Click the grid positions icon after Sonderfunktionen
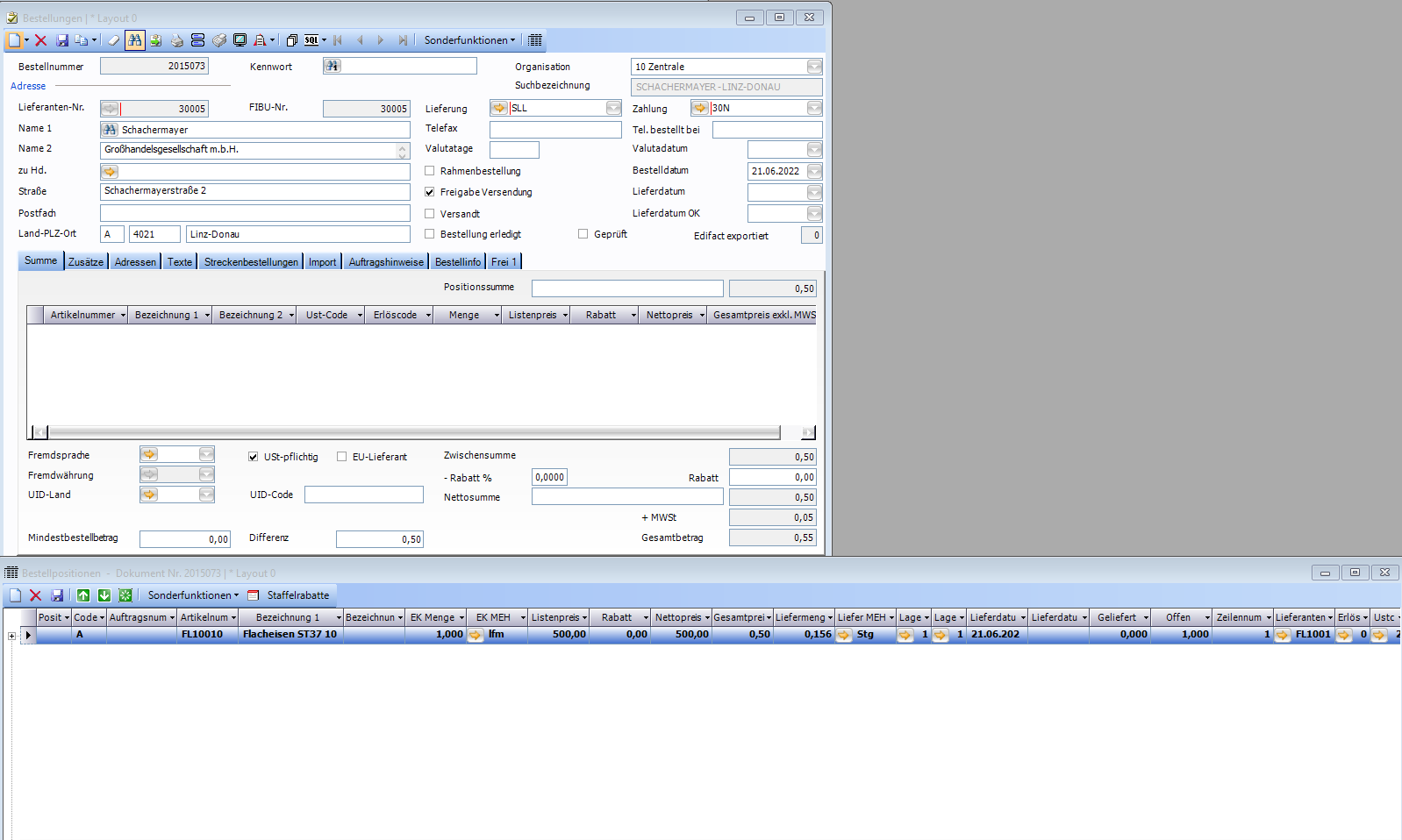Viewport: 1402px width, 840px height. point(535,40)
